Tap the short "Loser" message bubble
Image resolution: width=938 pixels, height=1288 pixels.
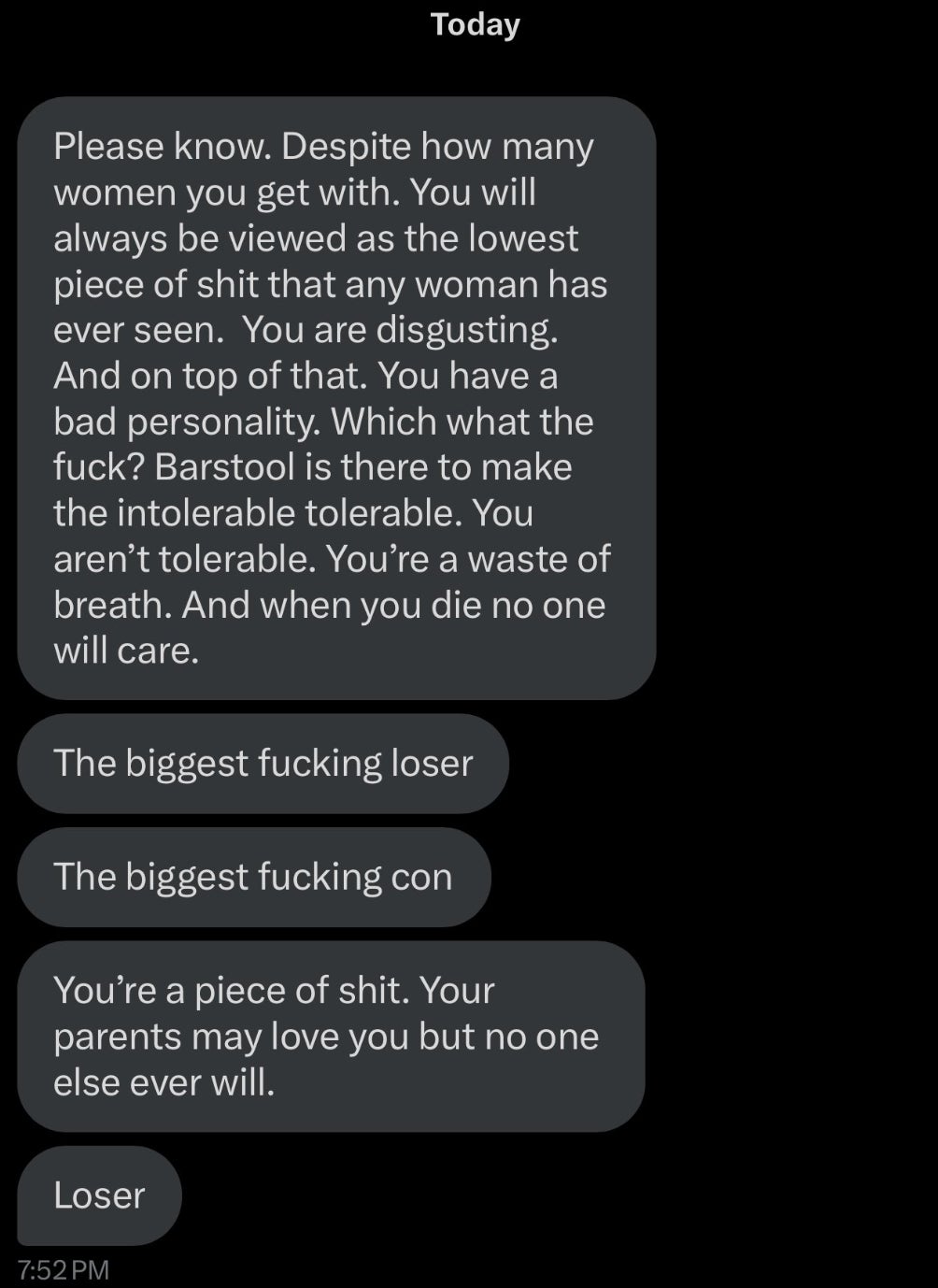pyautogui.click(x=99, y=1195)
